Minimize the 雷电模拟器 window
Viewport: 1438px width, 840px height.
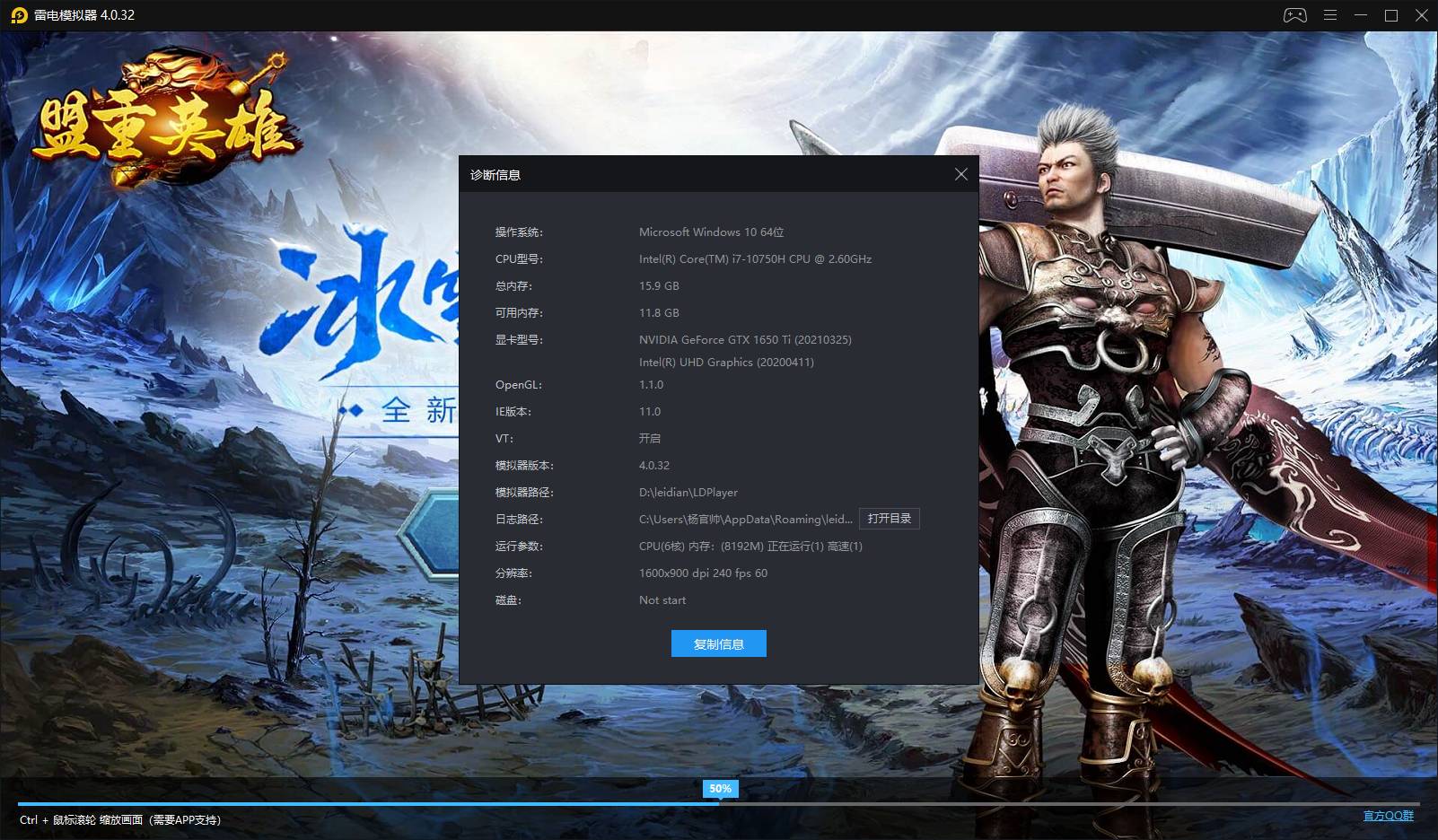point(1361,15)
